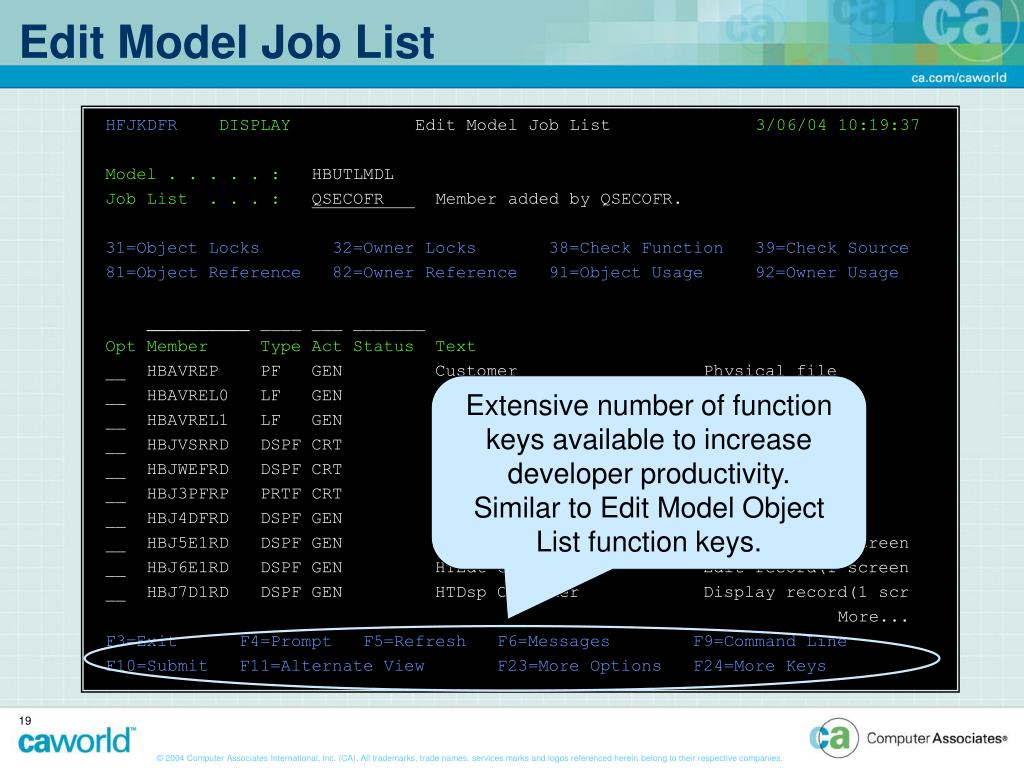The width and height of the screenshot is (1024, 768).
Task: Click member name HBJ4DFRD
Action: tap(187, 519)
